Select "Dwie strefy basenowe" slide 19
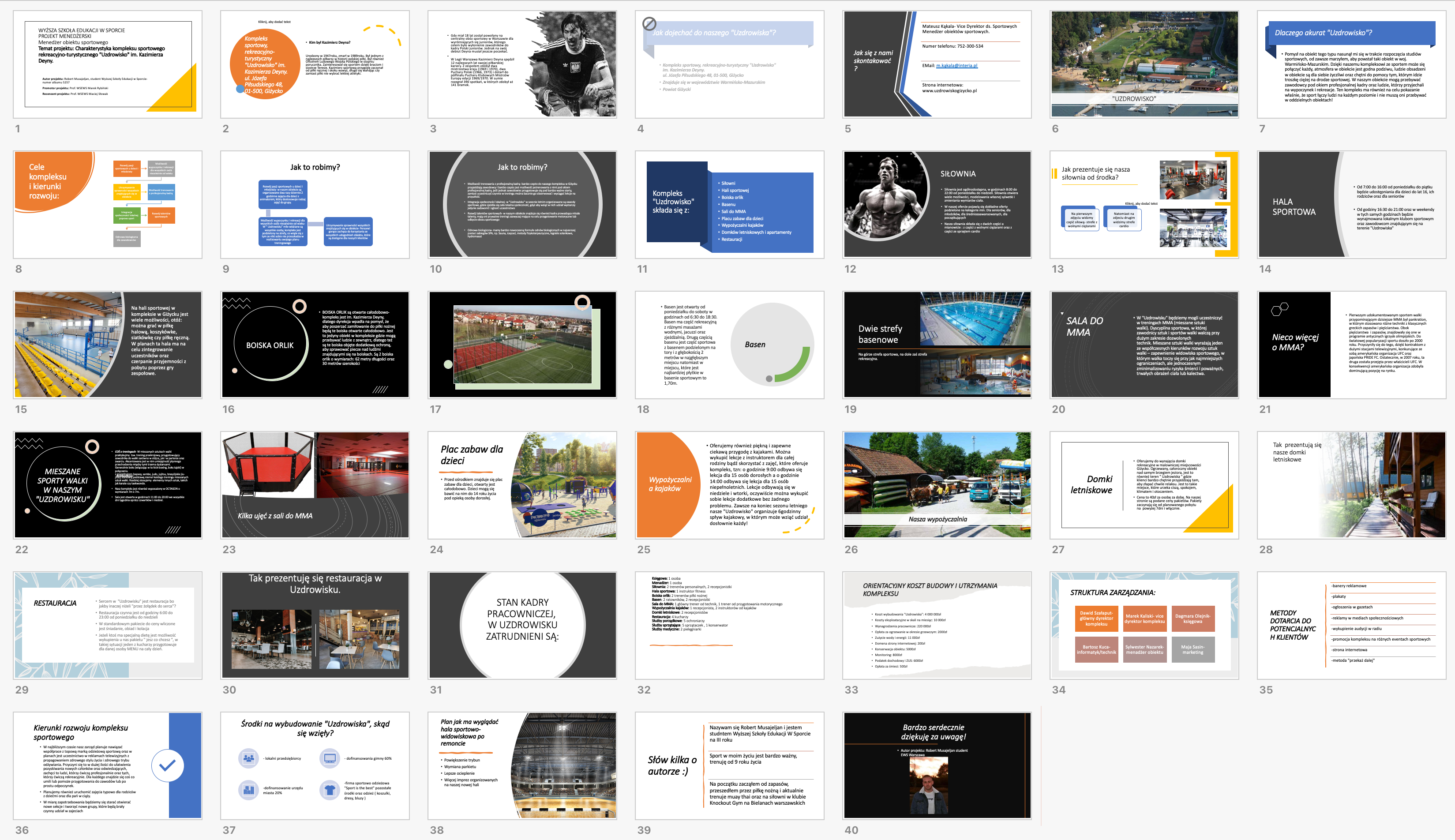 click(937, 345)
